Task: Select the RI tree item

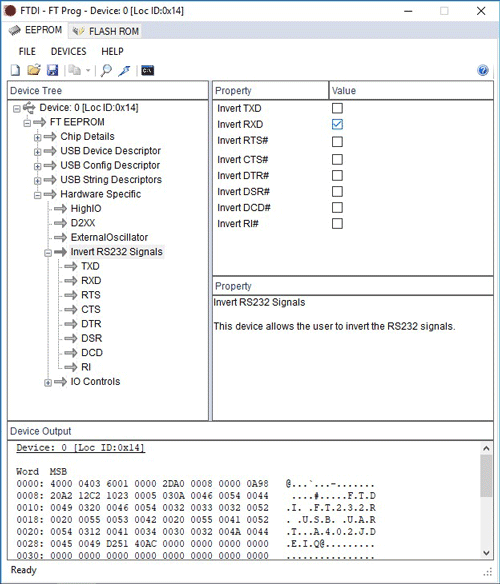Action: coord(86,367)
